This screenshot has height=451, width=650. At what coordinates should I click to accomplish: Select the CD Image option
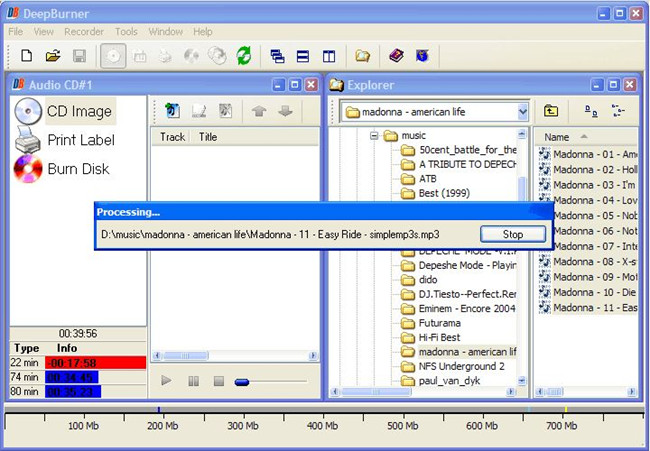click(64, 112)
